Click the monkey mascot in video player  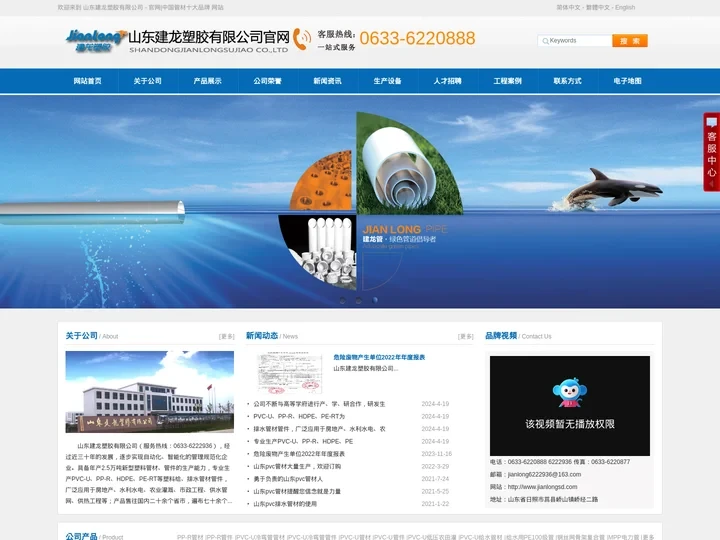tap(569, 393)
